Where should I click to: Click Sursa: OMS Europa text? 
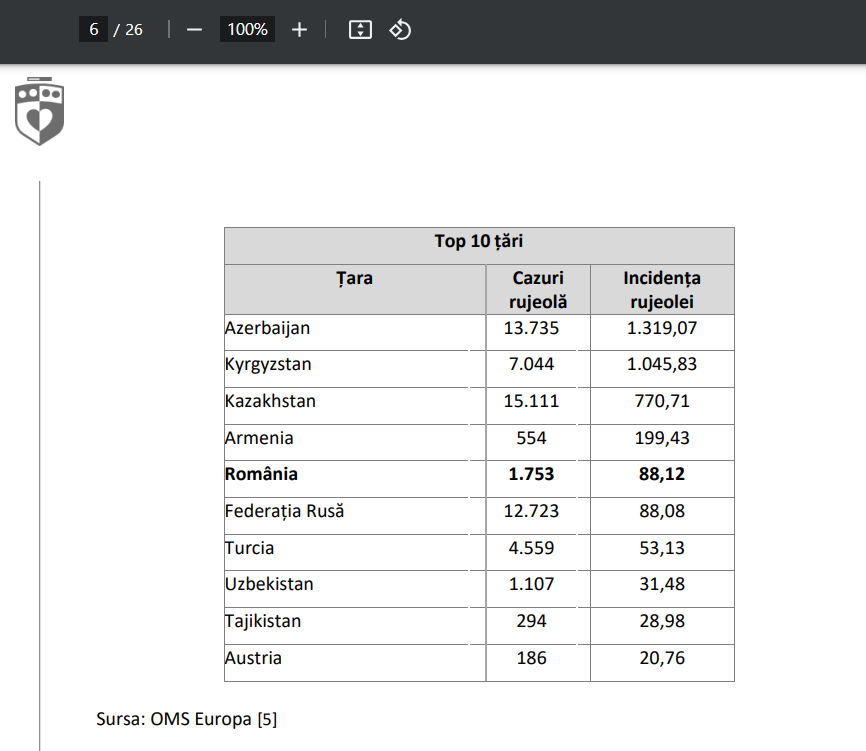tap(174, 719)
